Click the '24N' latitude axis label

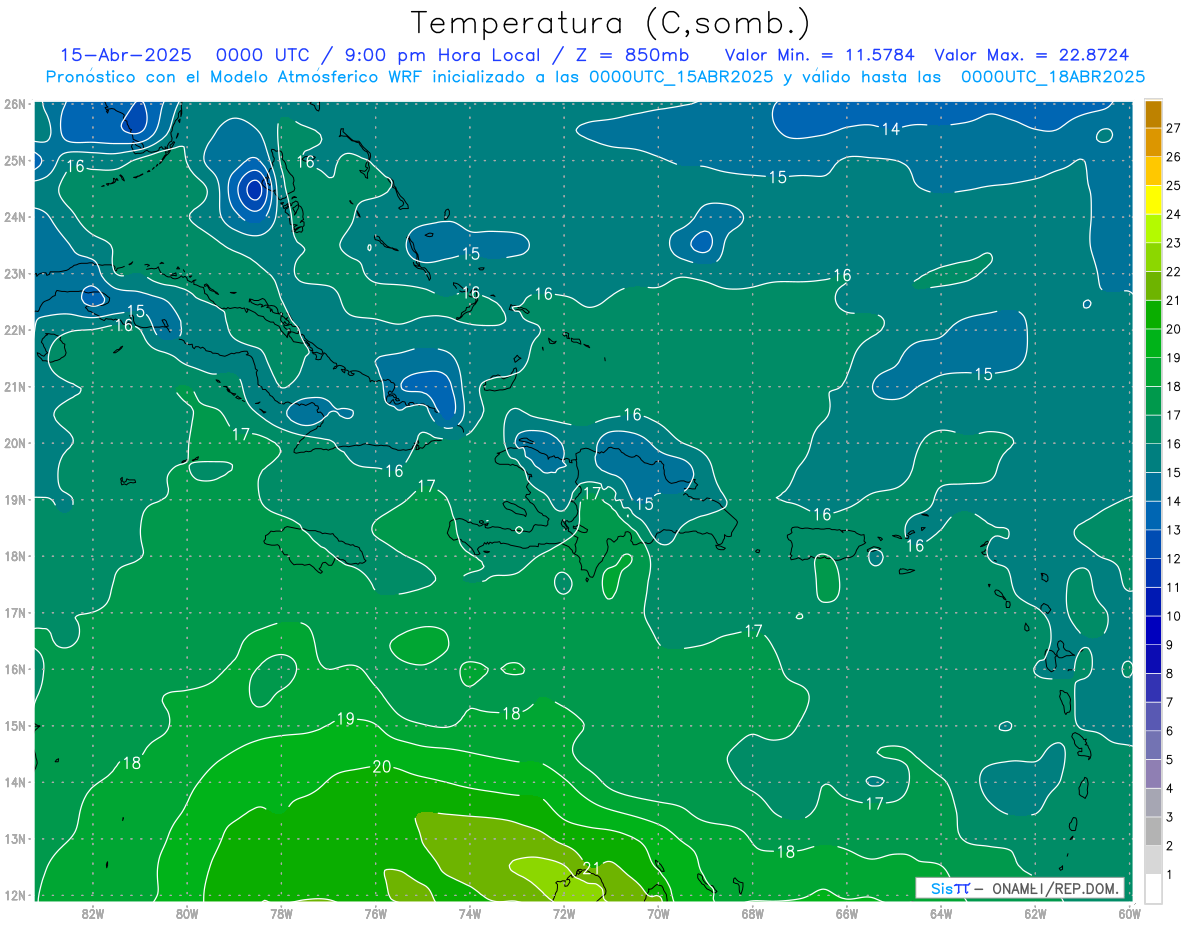[15, 217]
